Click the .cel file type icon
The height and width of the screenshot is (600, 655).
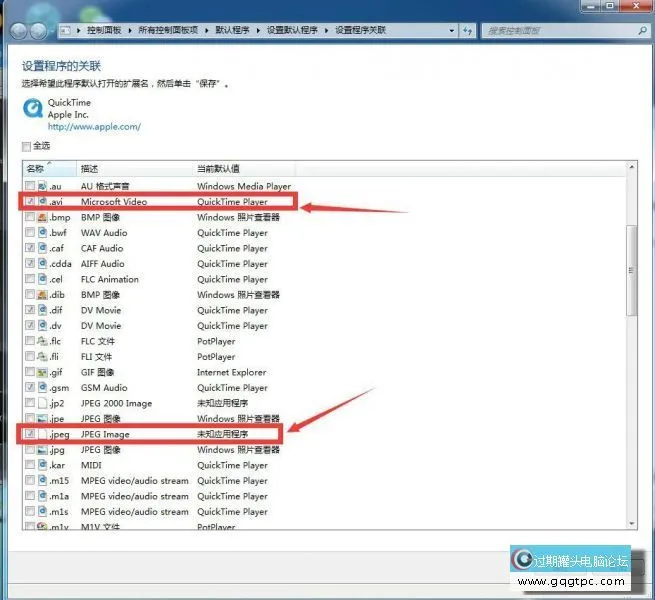tap(42, 279)
